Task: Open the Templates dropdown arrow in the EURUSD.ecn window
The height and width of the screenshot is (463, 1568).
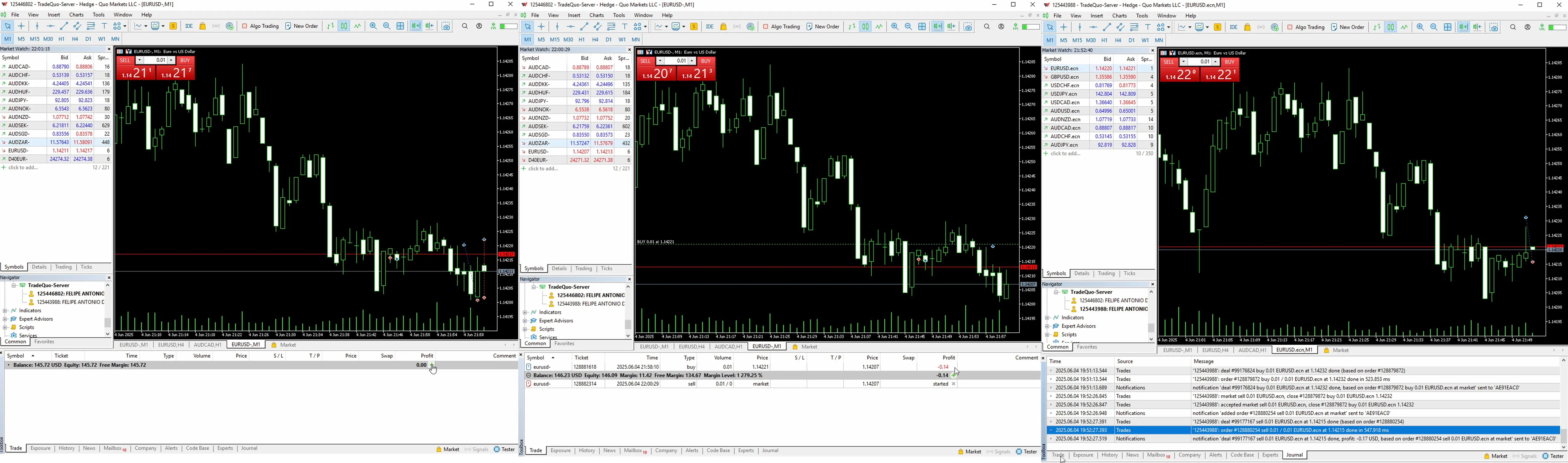Action: pyautogui.click(x=1207, y=27)
